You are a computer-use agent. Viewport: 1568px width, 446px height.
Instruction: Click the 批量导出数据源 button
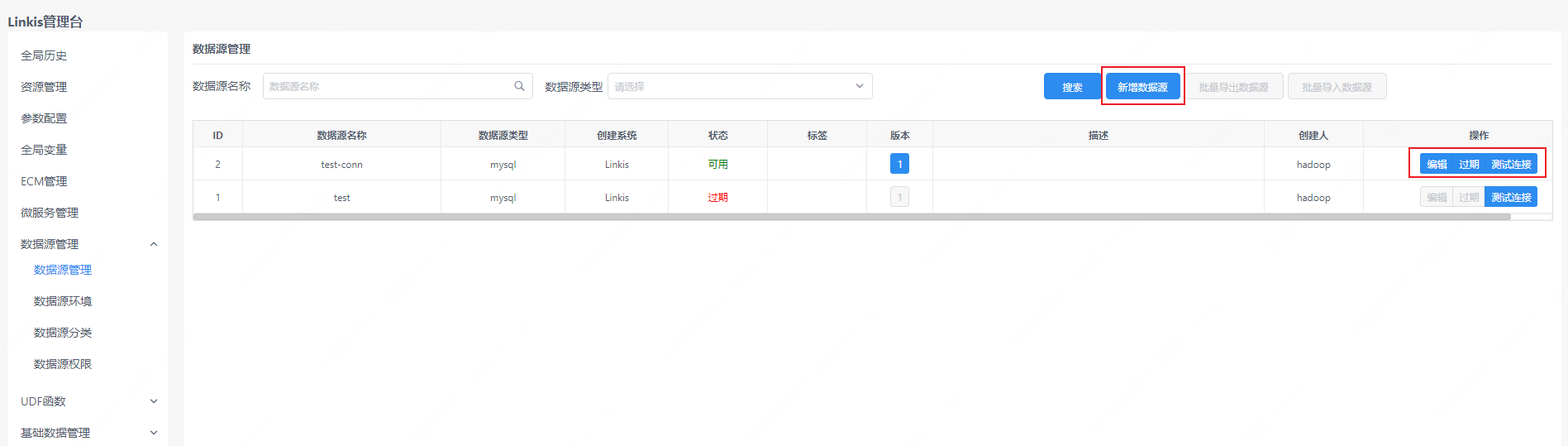pos(1233,87)
